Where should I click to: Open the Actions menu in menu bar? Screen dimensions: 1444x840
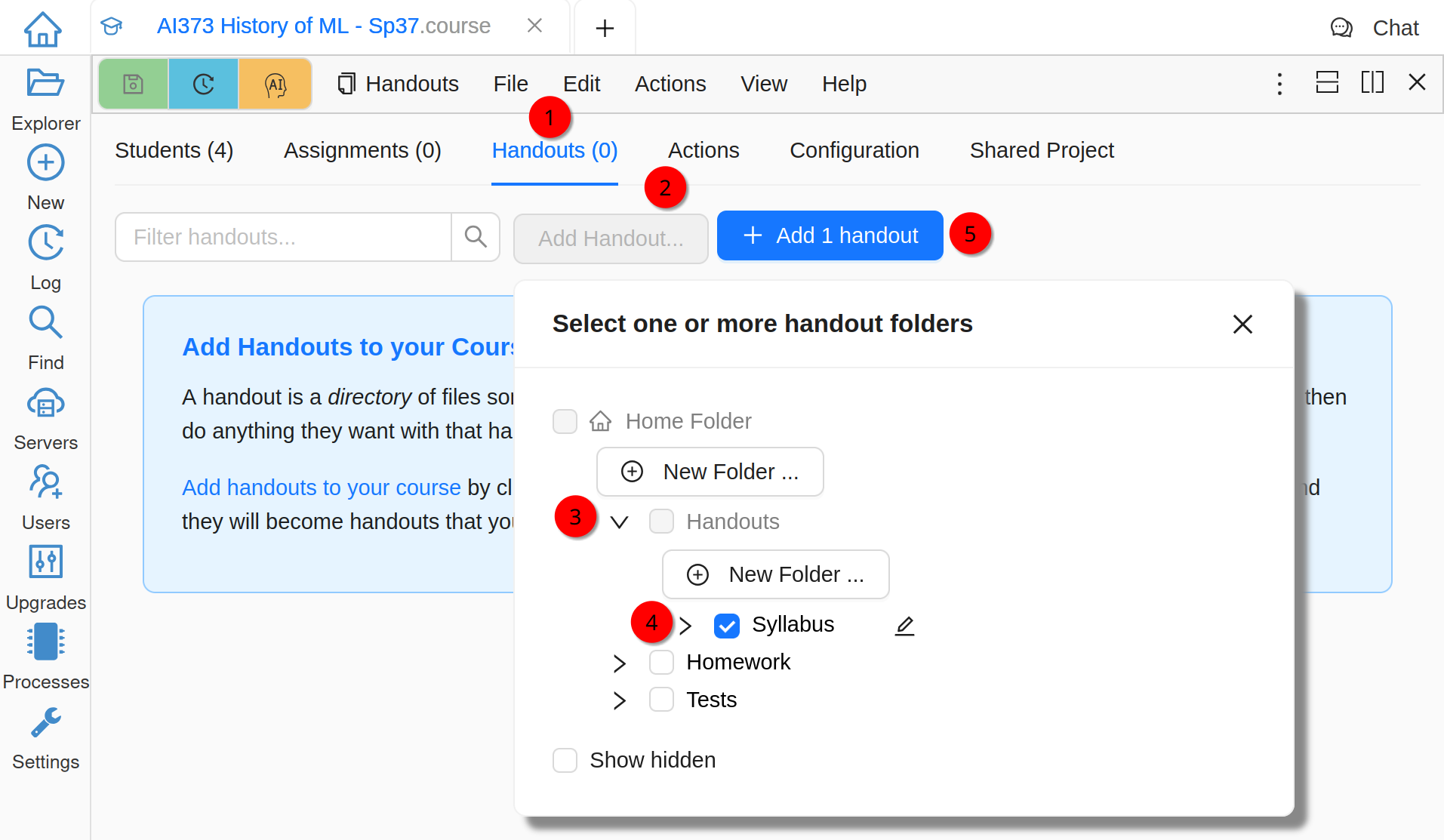coord(670,84)
